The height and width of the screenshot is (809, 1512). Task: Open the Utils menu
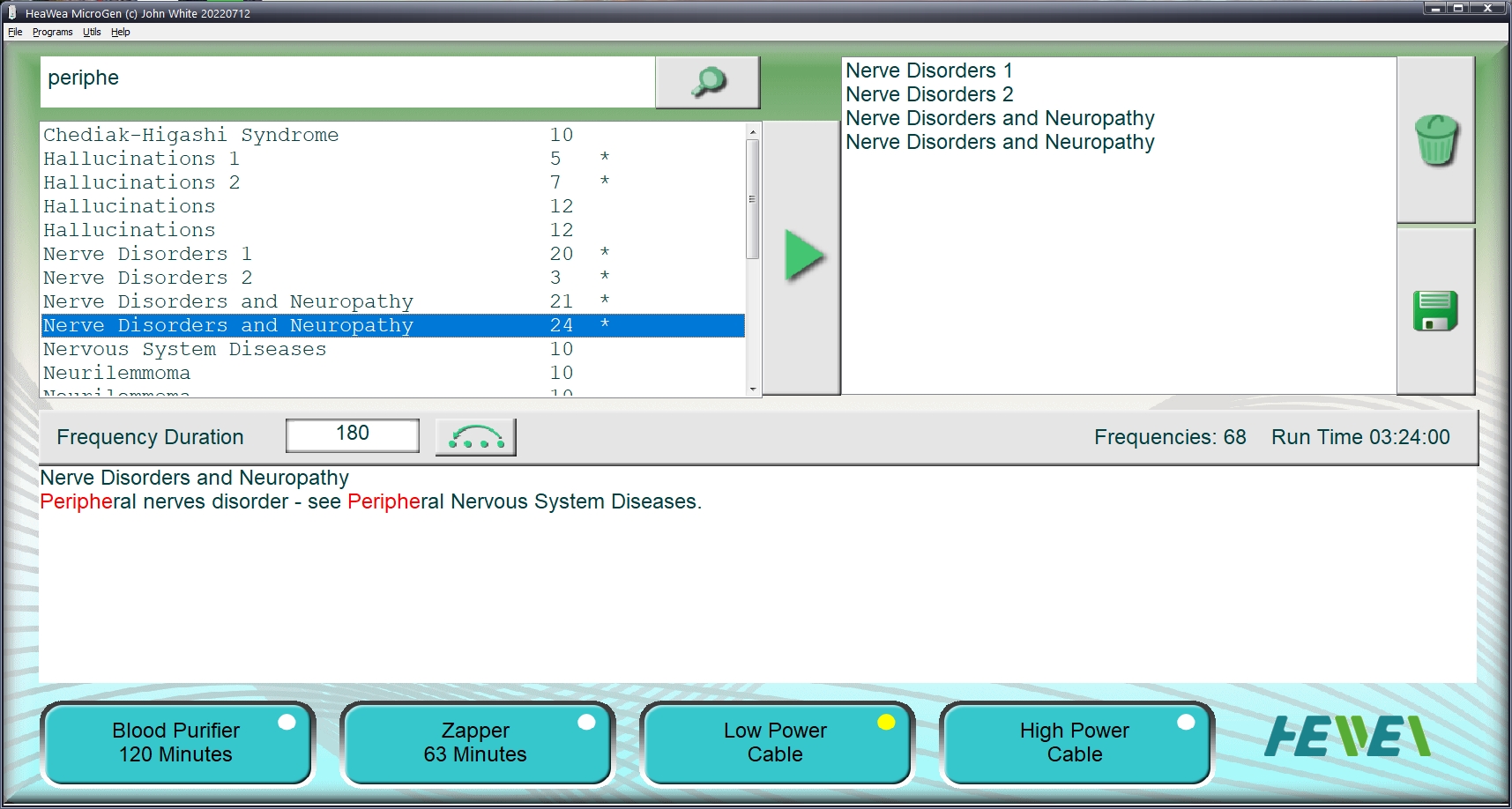click(x=92, y=32)
